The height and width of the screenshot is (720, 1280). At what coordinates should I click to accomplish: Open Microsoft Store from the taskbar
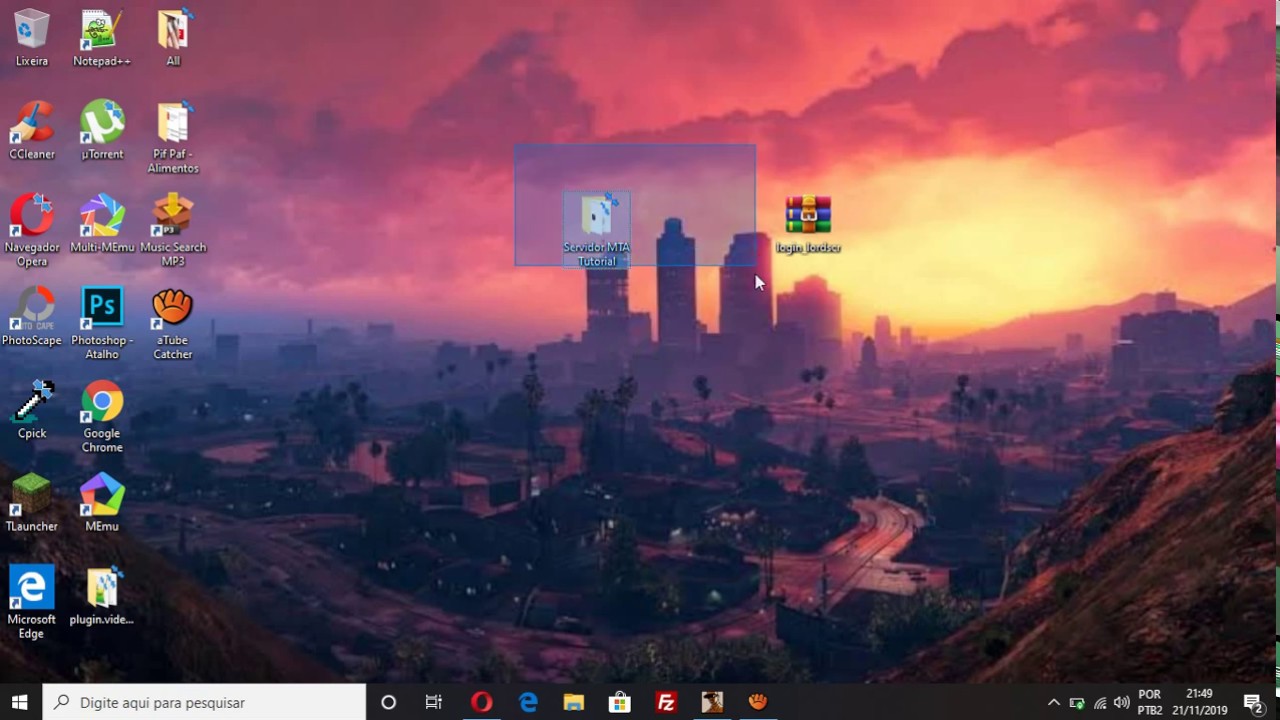tap(620, 702)
